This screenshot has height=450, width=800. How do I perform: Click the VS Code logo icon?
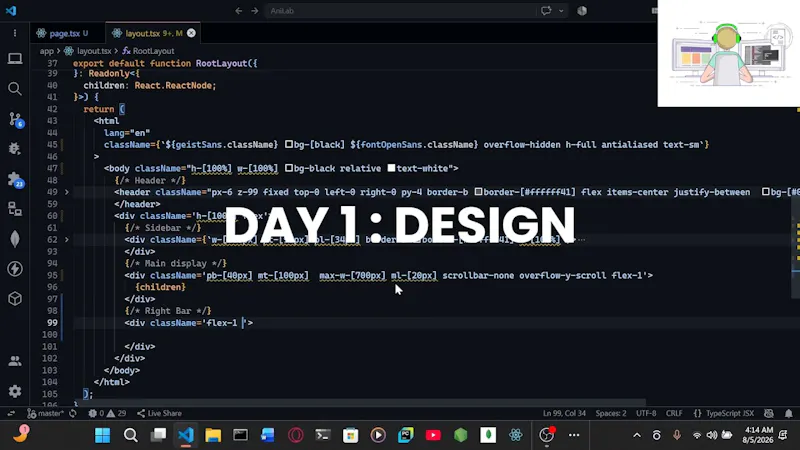[x=11, y=11]
